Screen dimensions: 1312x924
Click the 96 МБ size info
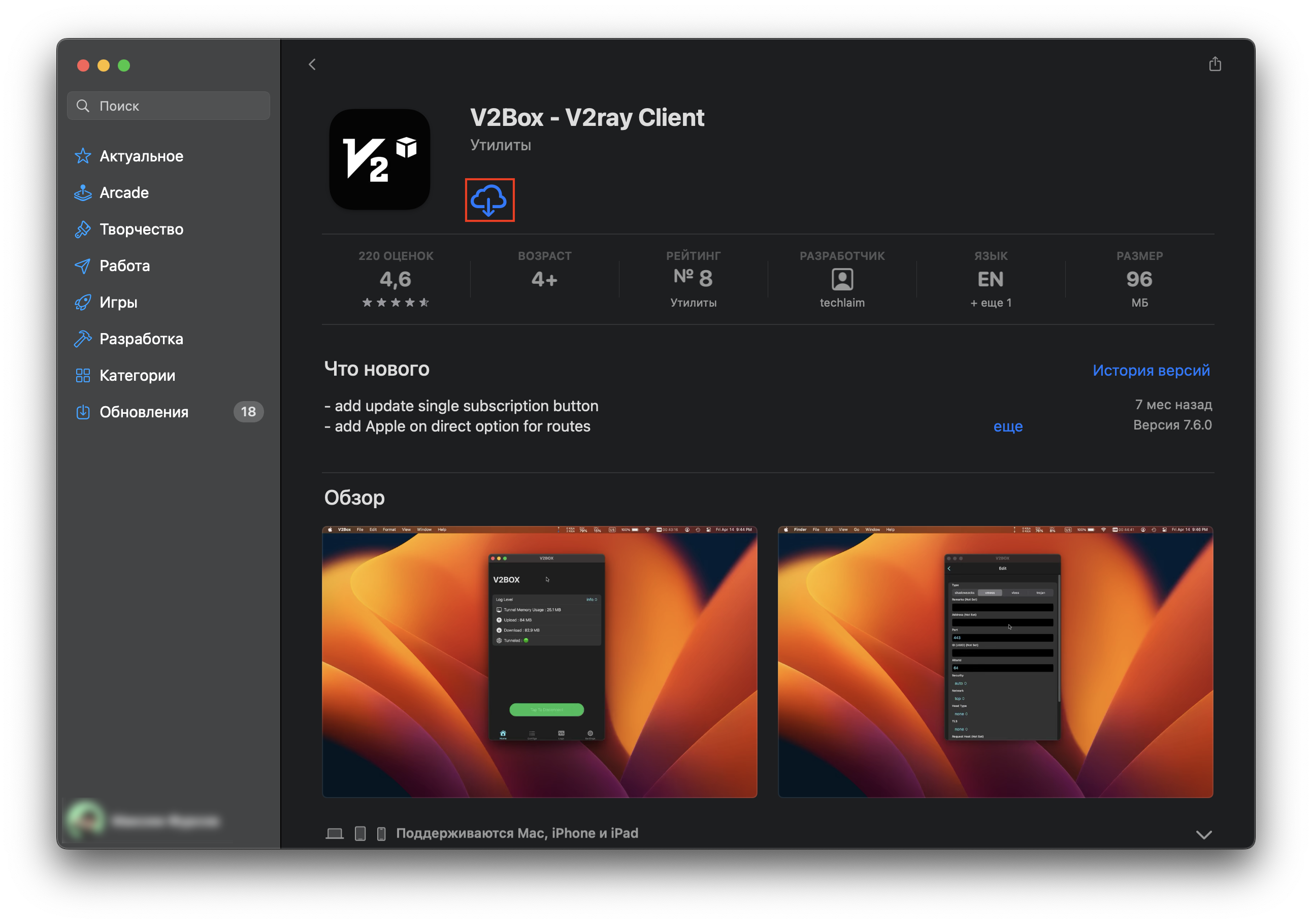[1139, 279]
